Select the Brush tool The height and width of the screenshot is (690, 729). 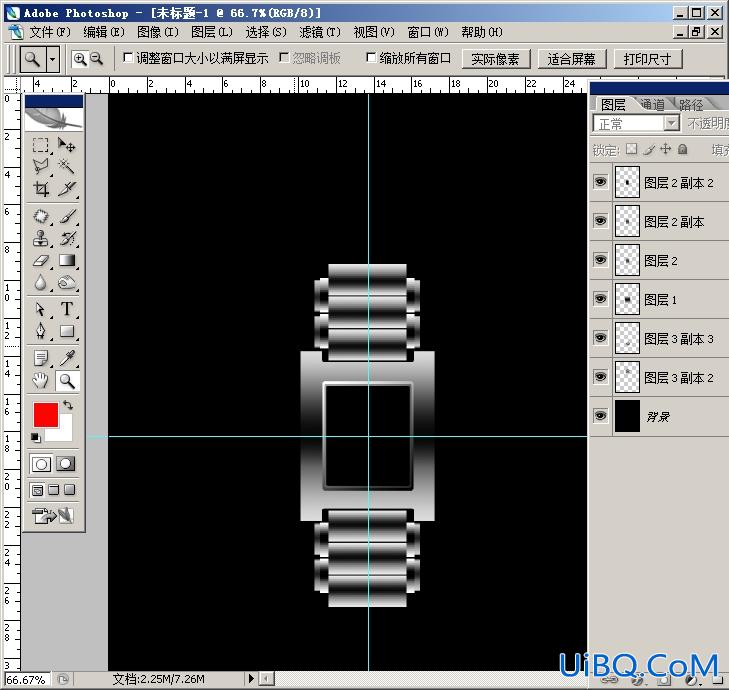pos(67,216)
